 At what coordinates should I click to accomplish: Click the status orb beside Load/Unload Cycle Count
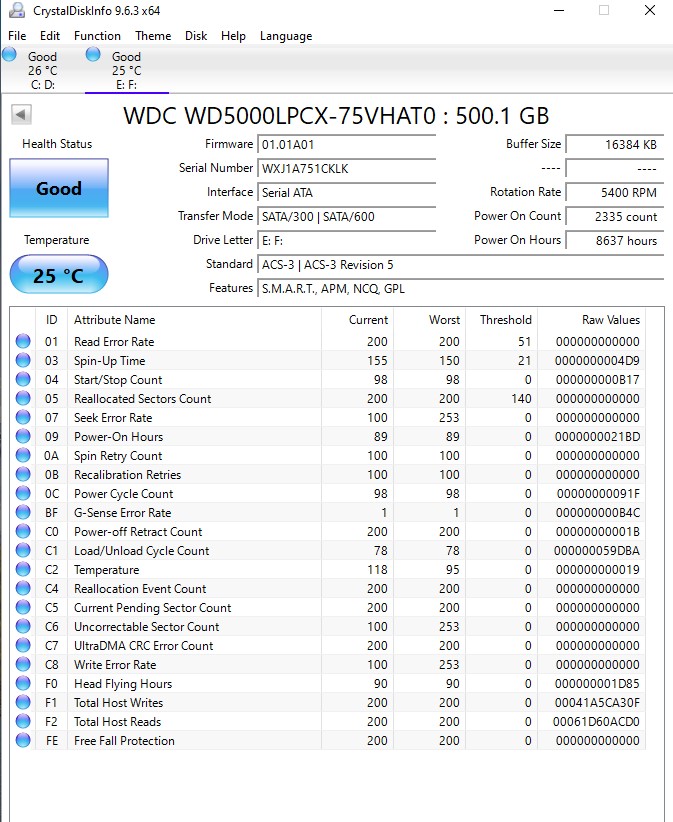point(23,550)
